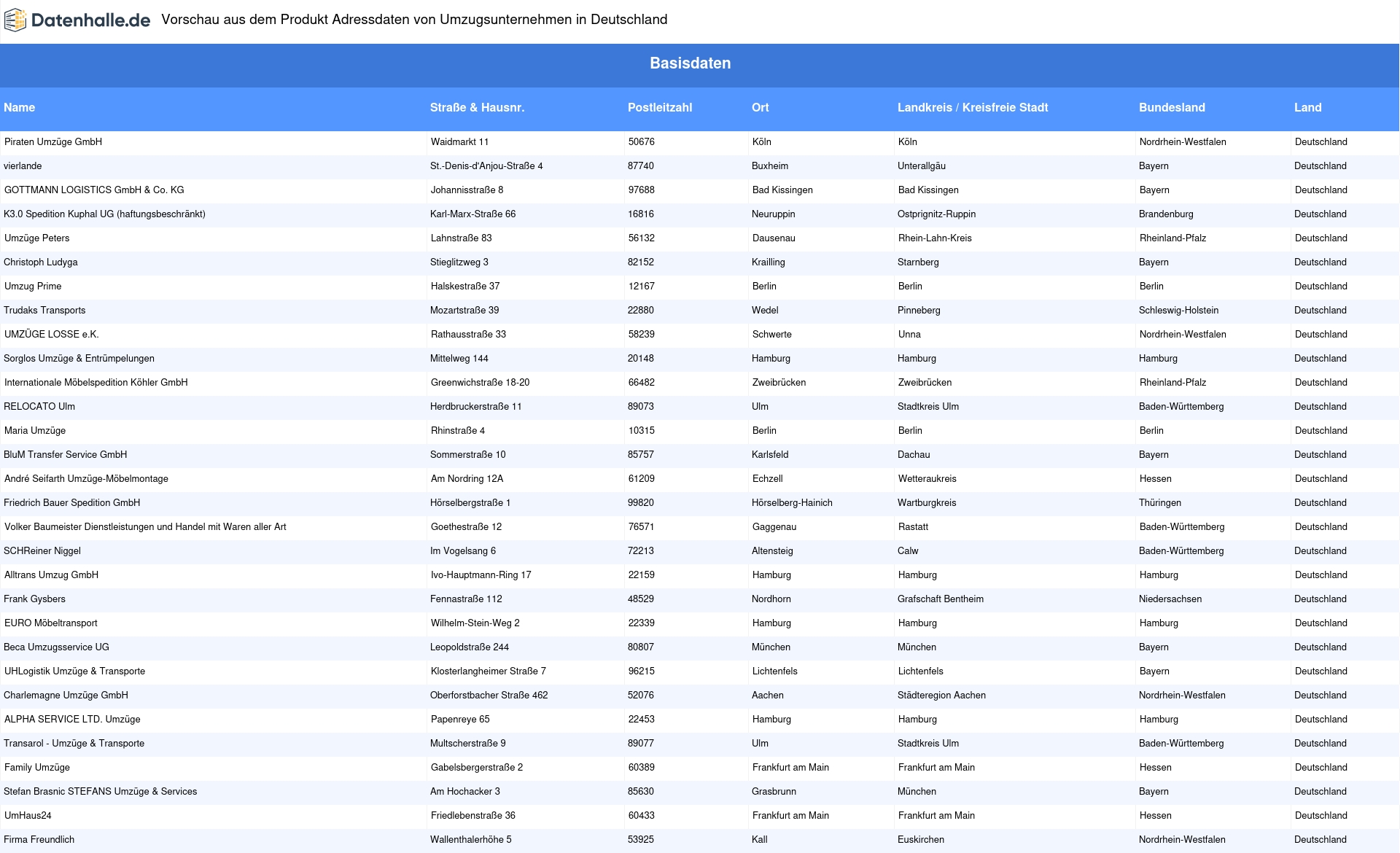Screen dimensions: 1400x853
Task: Select Friedrich Bauer Spedition GmbH
Action: click(72, 503)
